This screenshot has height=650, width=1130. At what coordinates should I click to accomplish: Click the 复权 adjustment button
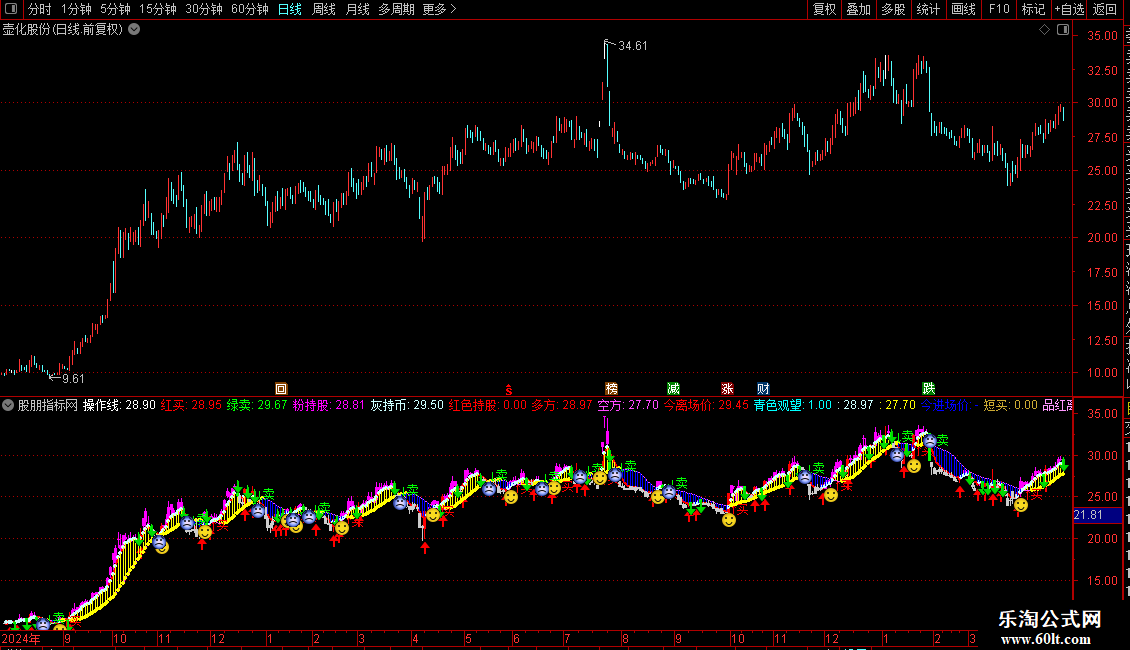point(824,9)
